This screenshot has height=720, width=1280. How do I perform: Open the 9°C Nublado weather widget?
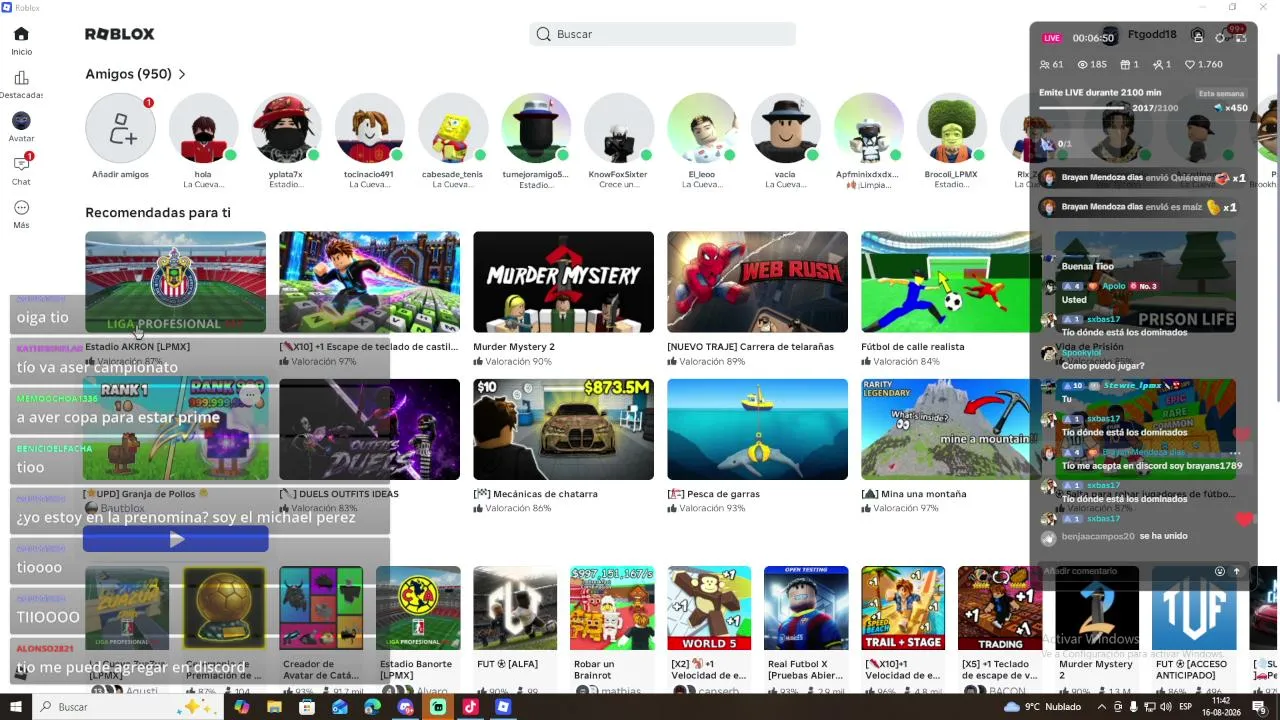pos(1042,707)
